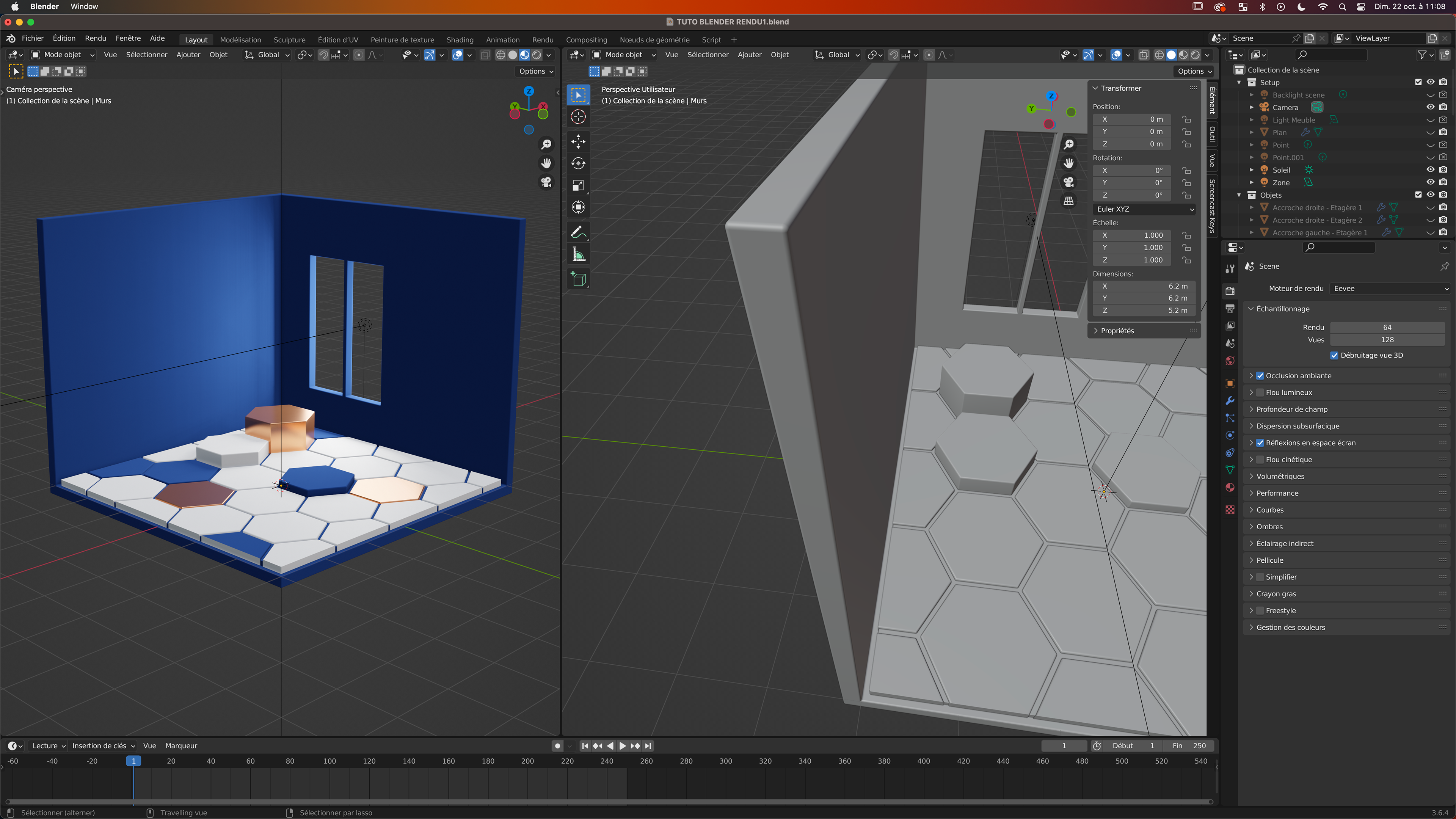Open Moteur de rendu Eevee dropdown
Viewport: 1456px width, 819px height.
tap(1391, 289)
